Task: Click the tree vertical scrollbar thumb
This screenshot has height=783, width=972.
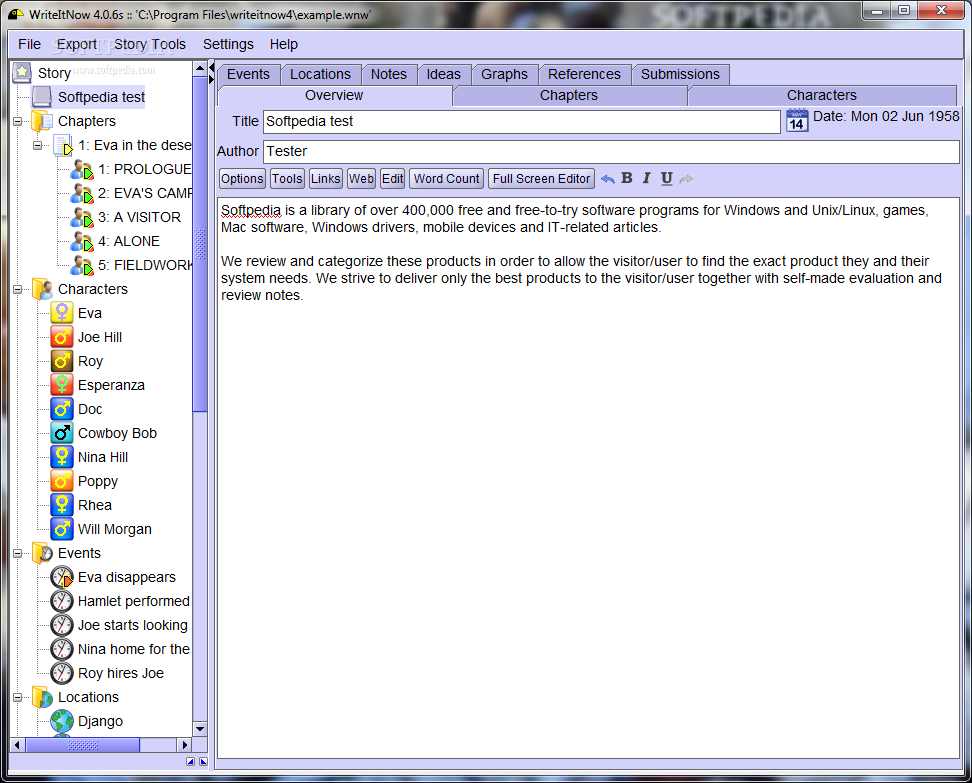Action: click(200, 244)
